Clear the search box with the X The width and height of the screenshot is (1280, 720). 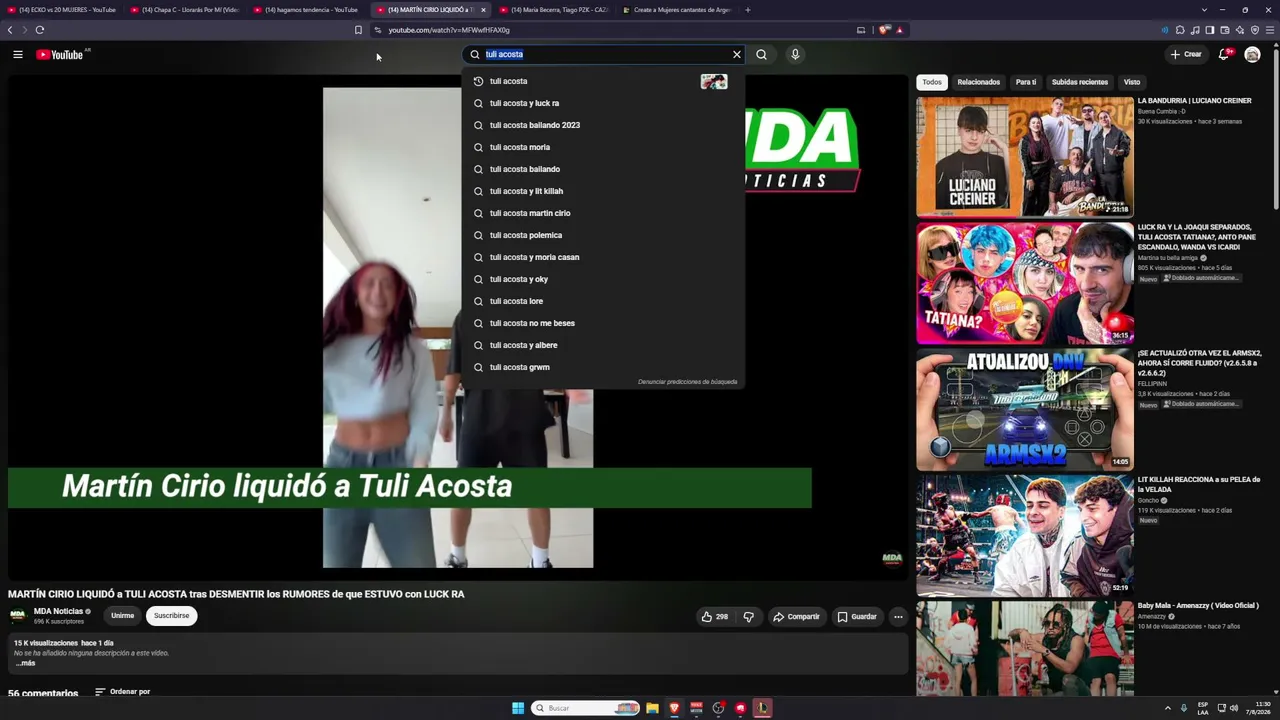pyautogui.click(x=737, y=54)
